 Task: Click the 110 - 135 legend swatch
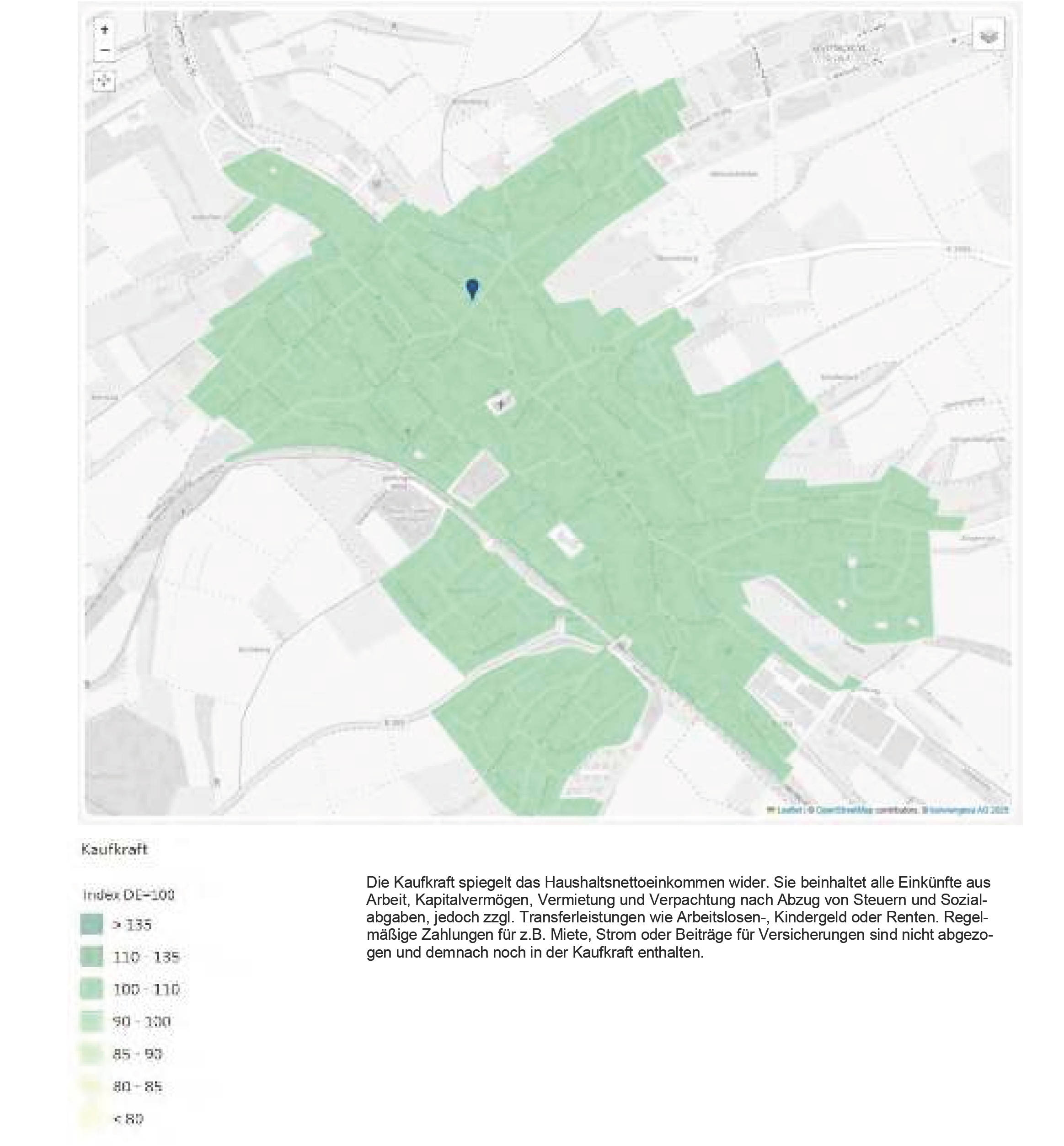coord(91,957)
